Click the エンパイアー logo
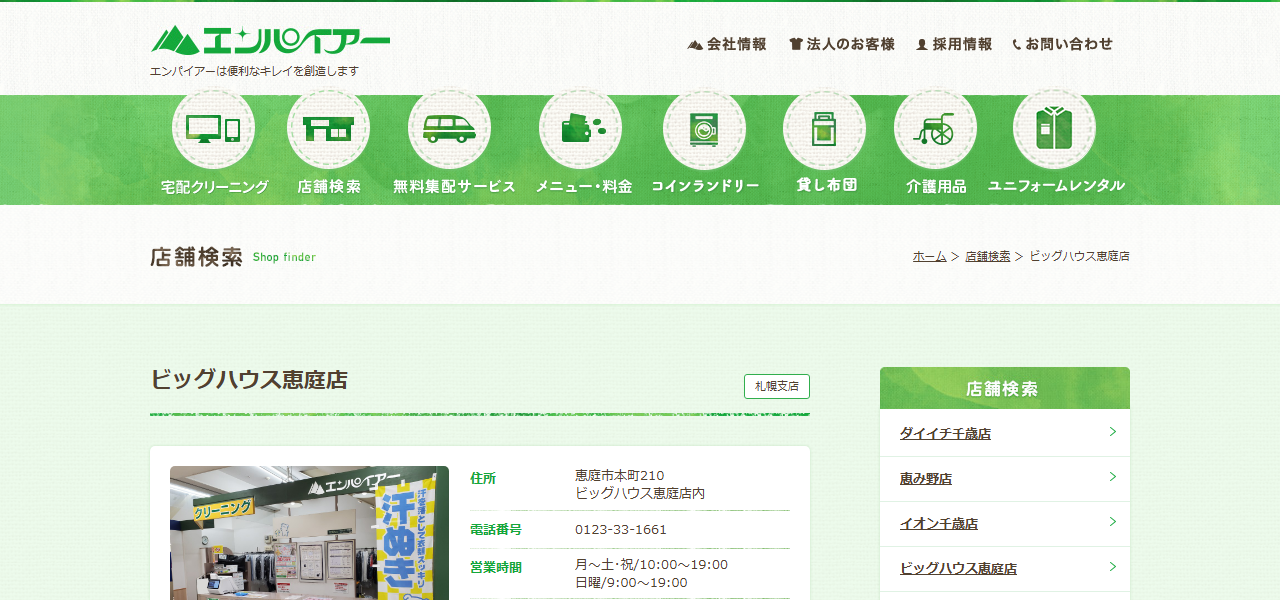The height and width of the screenshot is (600, 1280). click(271, 41)
